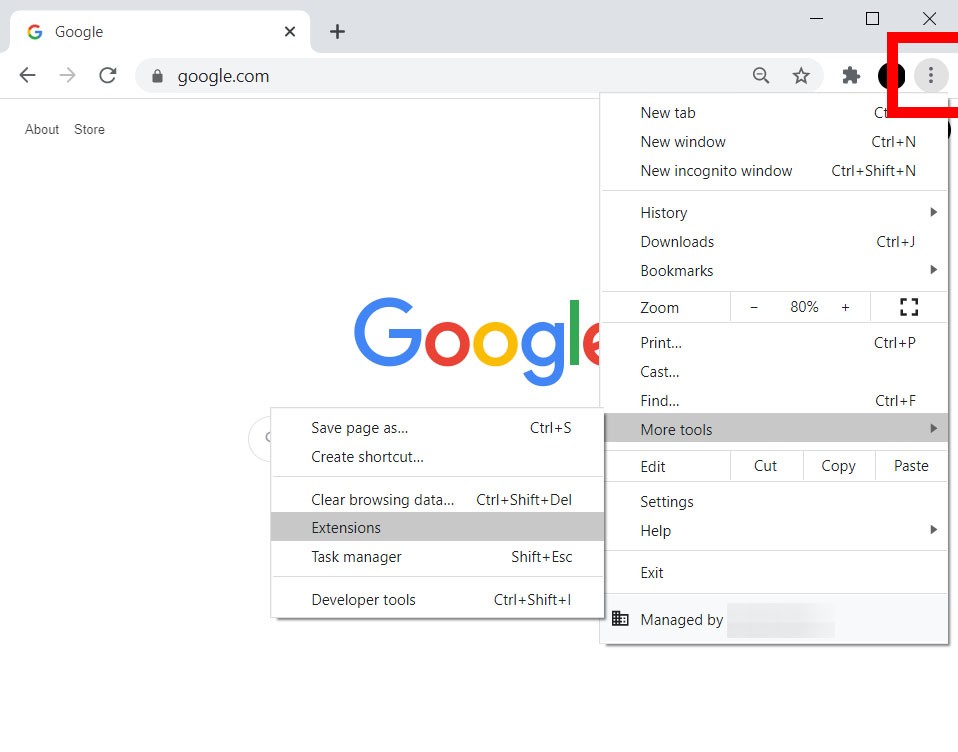Open the History submenu arrow
The image size is (958, 752).
tap(933, 212)
